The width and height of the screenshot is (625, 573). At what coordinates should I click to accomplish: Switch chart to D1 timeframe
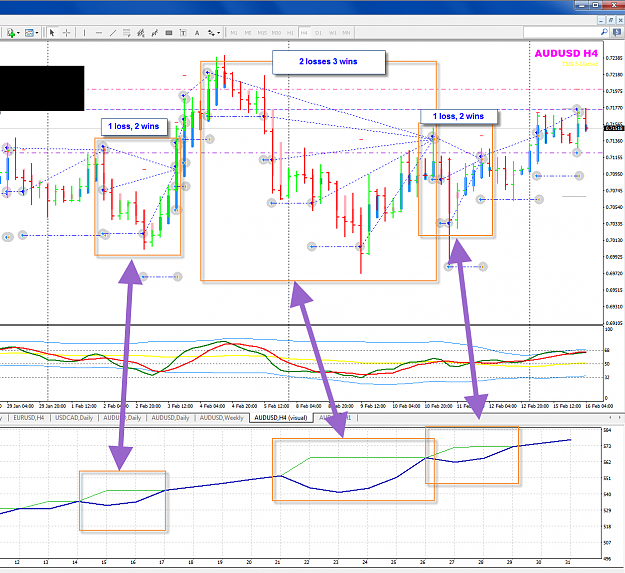tap(318, 33)
